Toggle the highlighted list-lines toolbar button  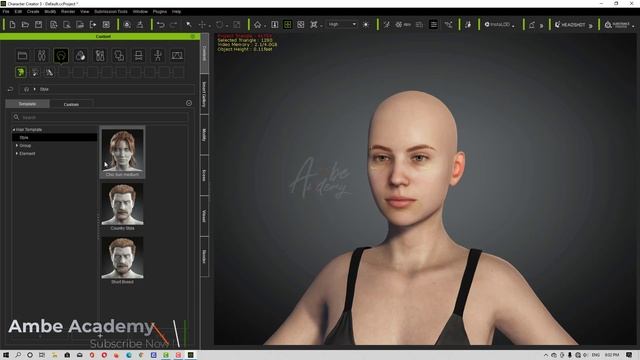tap(433, 25)
